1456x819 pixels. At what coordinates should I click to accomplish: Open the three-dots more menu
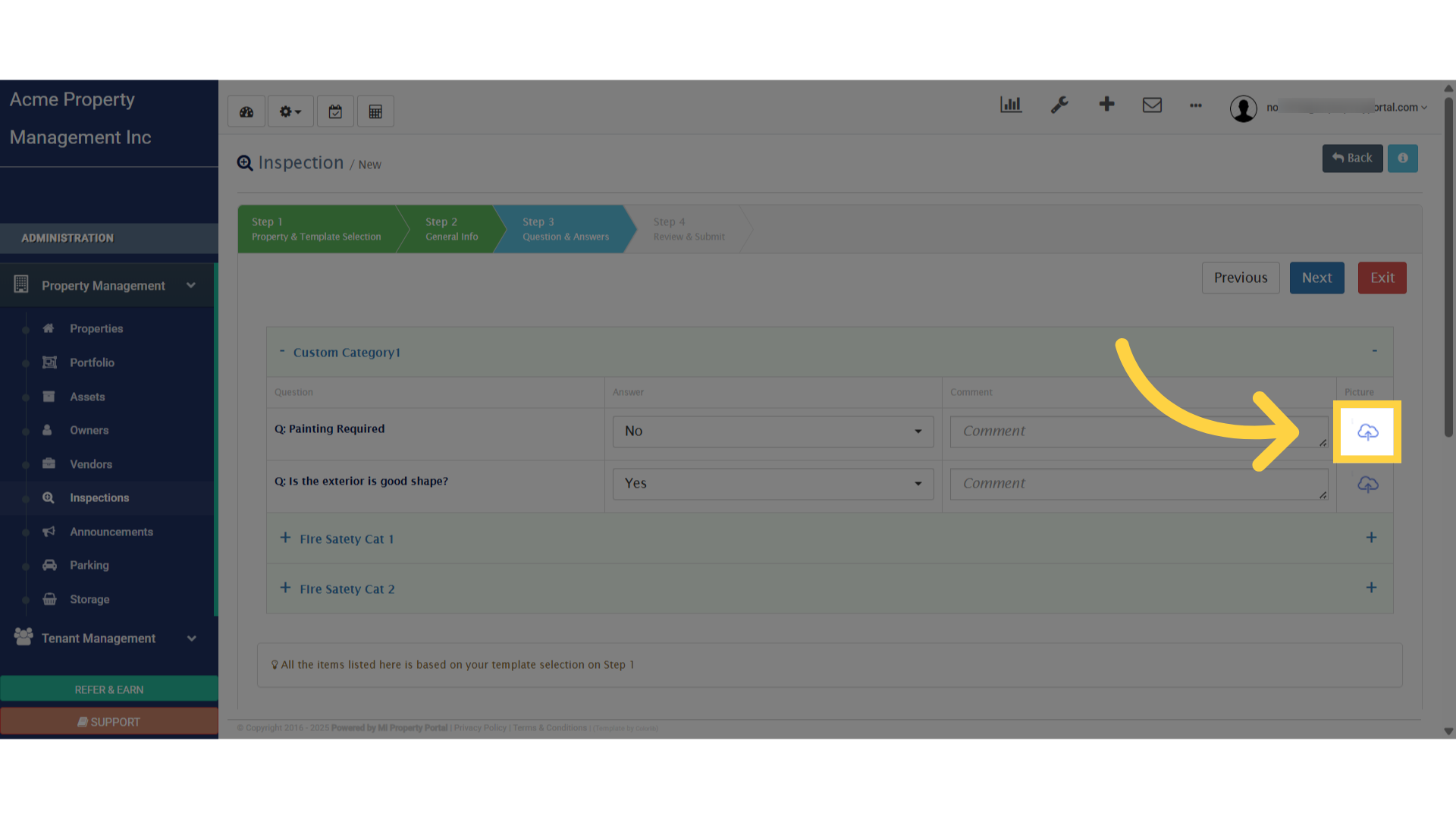[x=1196, y=105]
